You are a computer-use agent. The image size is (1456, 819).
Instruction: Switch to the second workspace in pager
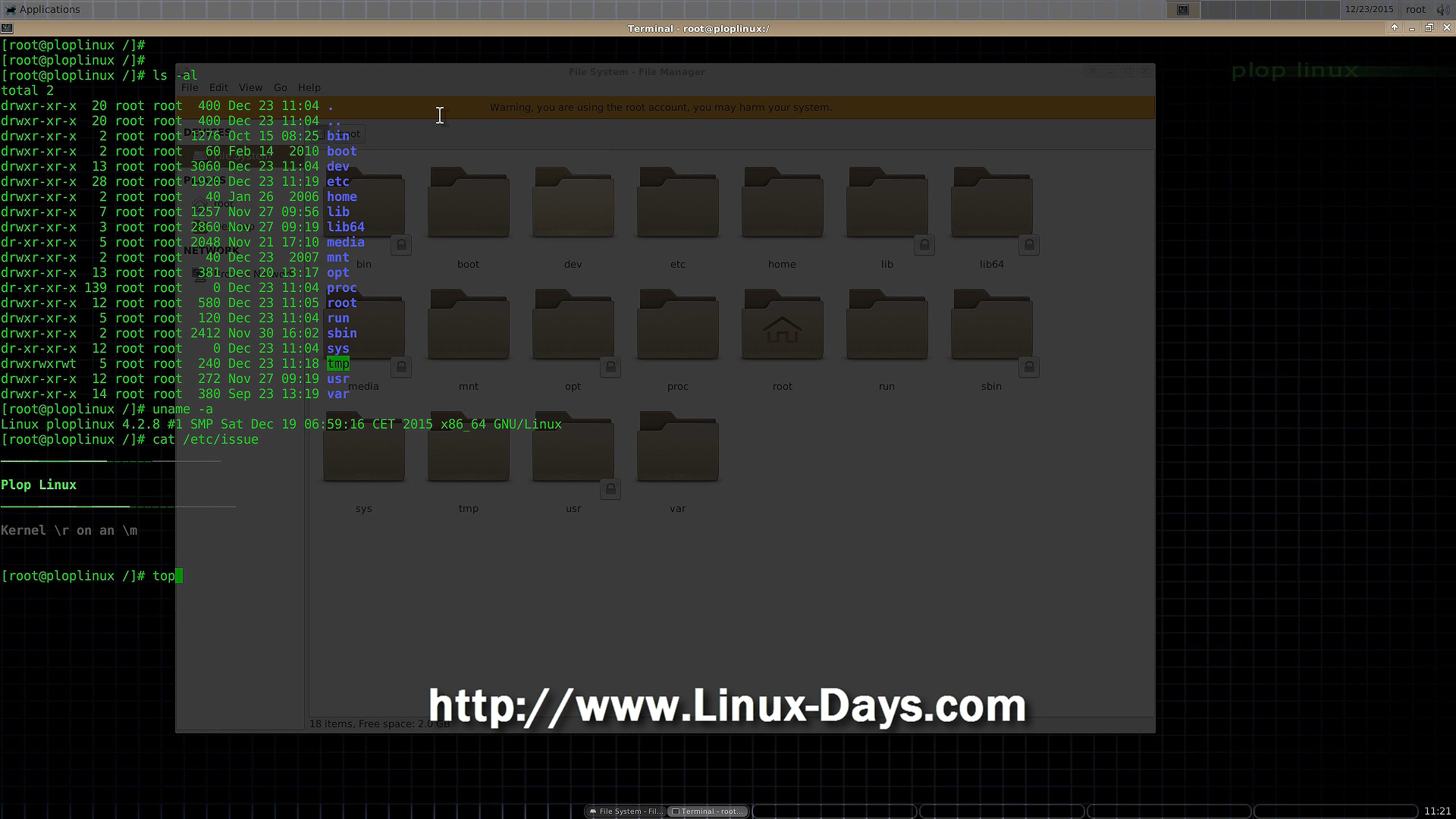click(x=1219, y=10)
